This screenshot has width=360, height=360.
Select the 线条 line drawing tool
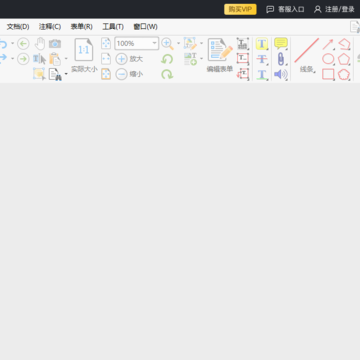(x=306, y=55)
